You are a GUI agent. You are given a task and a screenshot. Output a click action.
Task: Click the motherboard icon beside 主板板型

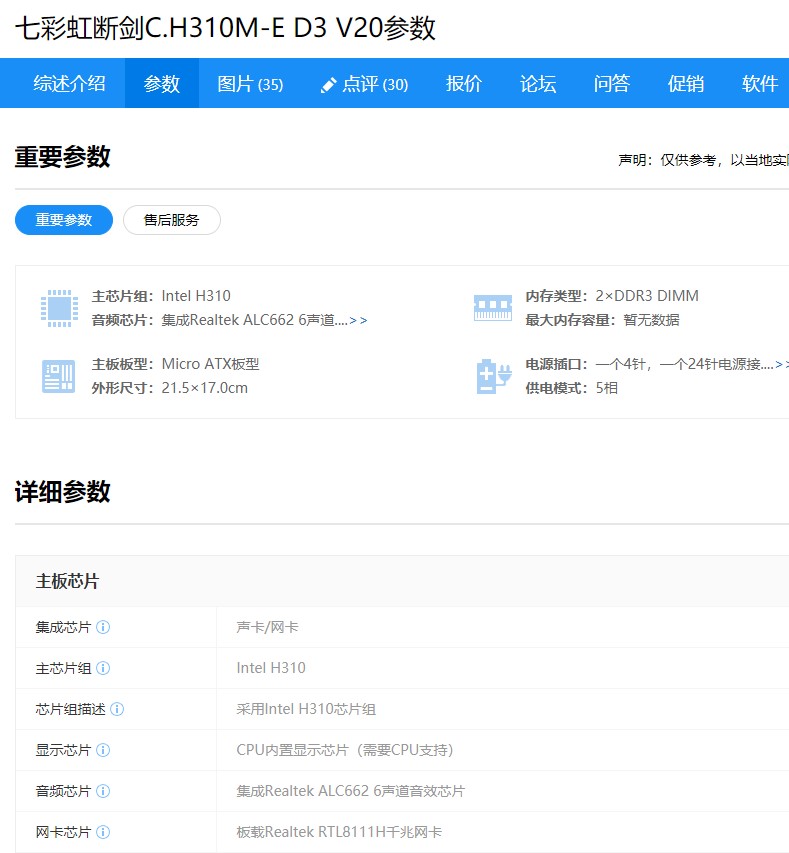59,376
